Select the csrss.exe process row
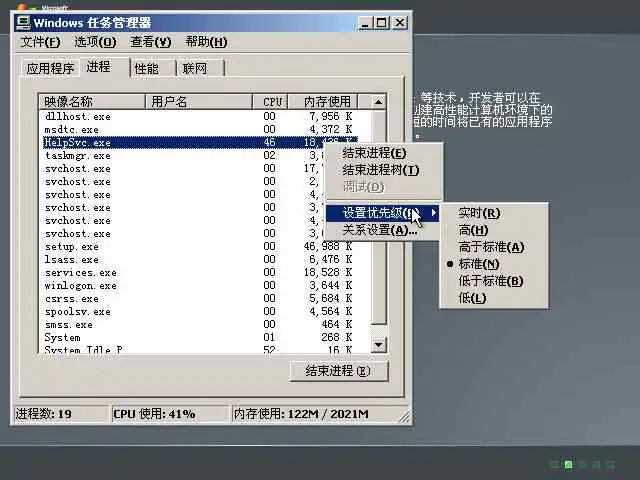640x480 pixels. pos(199,298)
